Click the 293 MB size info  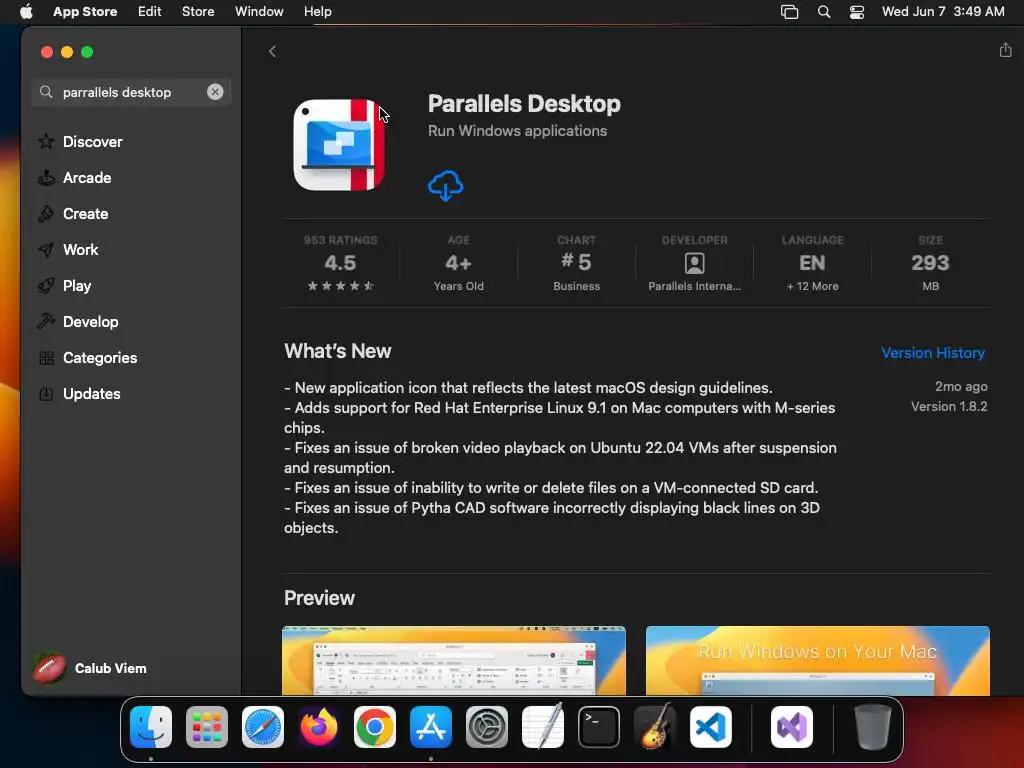[x=930, y=263]
